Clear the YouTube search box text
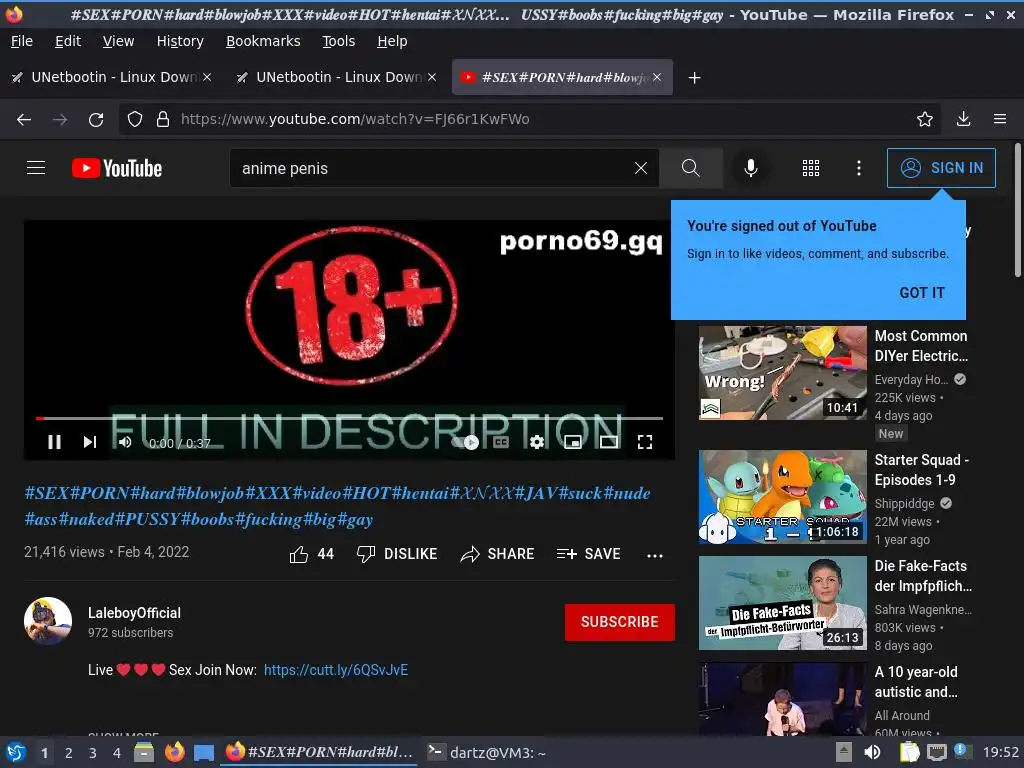 point(641,168)
